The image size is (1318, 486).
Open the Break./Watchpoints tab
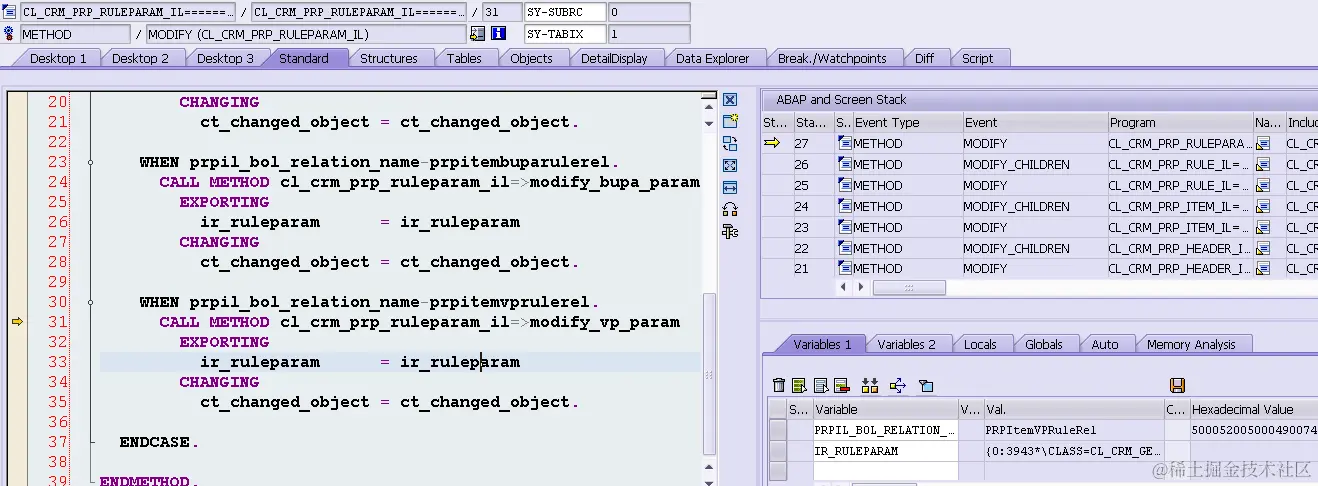click(832, 58)
